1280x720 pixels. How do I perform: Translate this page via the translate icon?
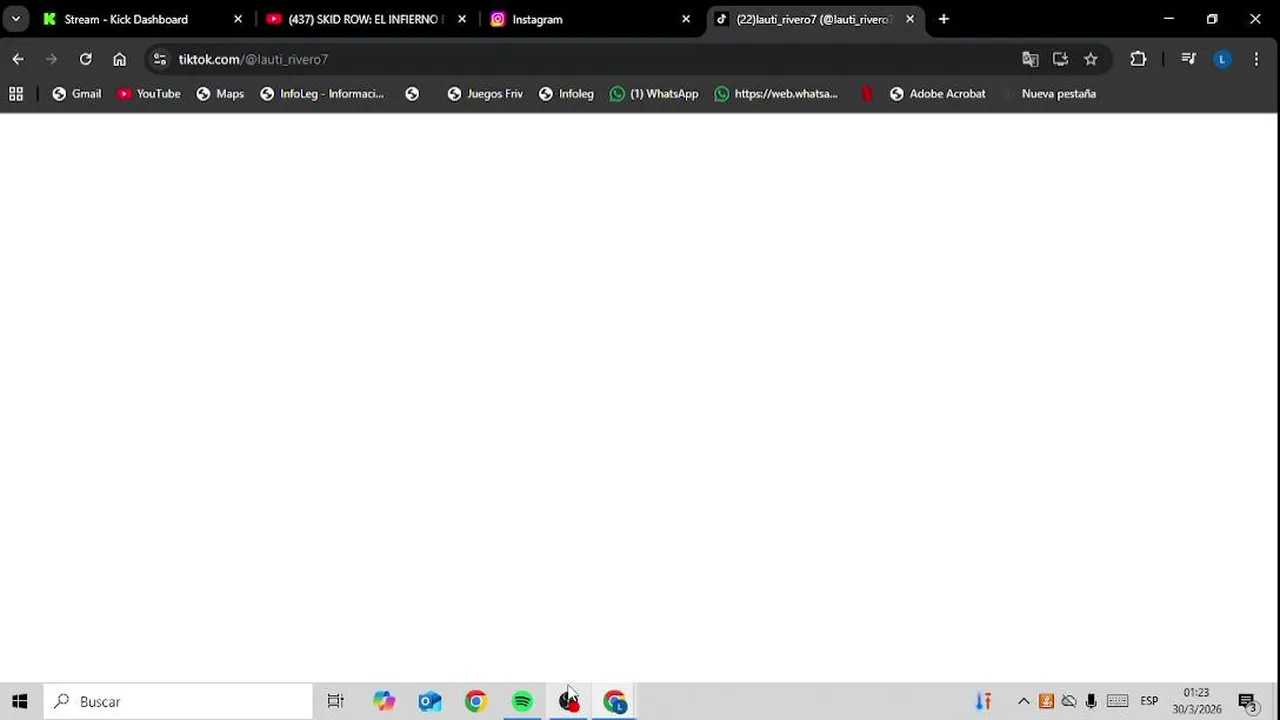tap(1030, 59)
